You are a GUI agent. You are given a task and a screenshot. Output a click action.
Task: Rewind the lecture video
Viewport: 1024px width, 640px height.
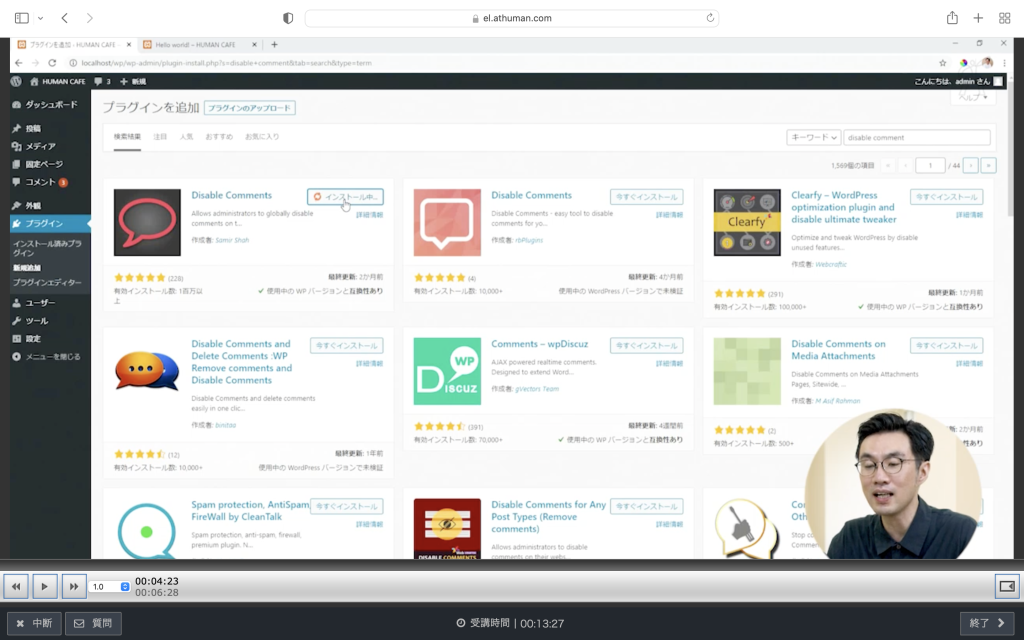(16, 586)
